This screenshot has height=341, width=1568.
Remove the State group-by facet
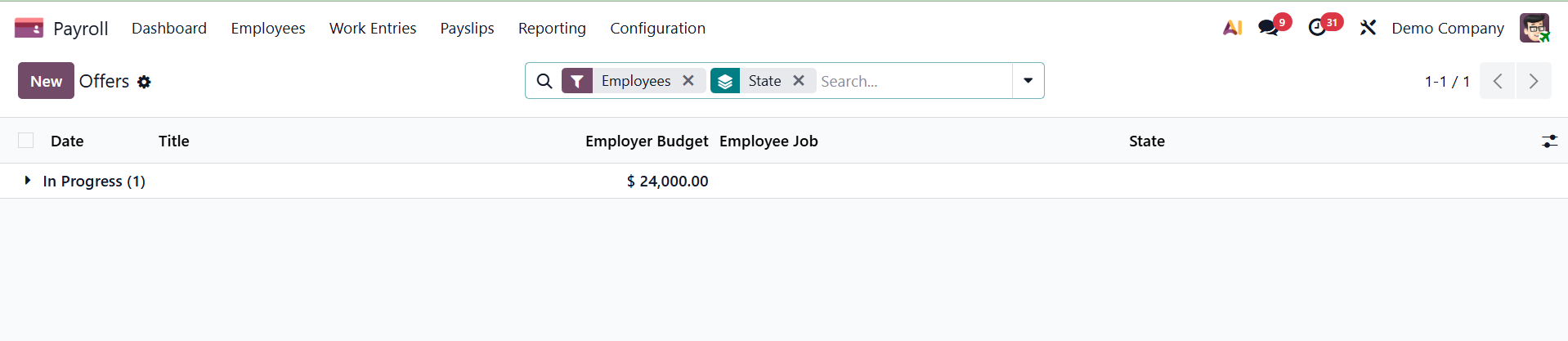[799, 81]
